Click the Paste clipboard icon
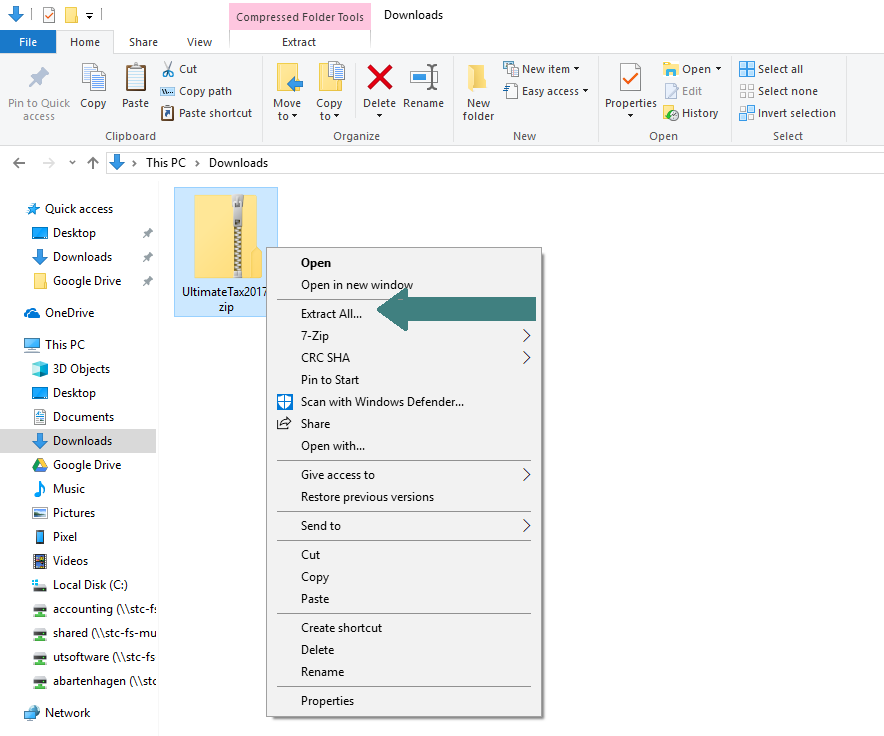 pyautogui.click(x=135, y=77)
